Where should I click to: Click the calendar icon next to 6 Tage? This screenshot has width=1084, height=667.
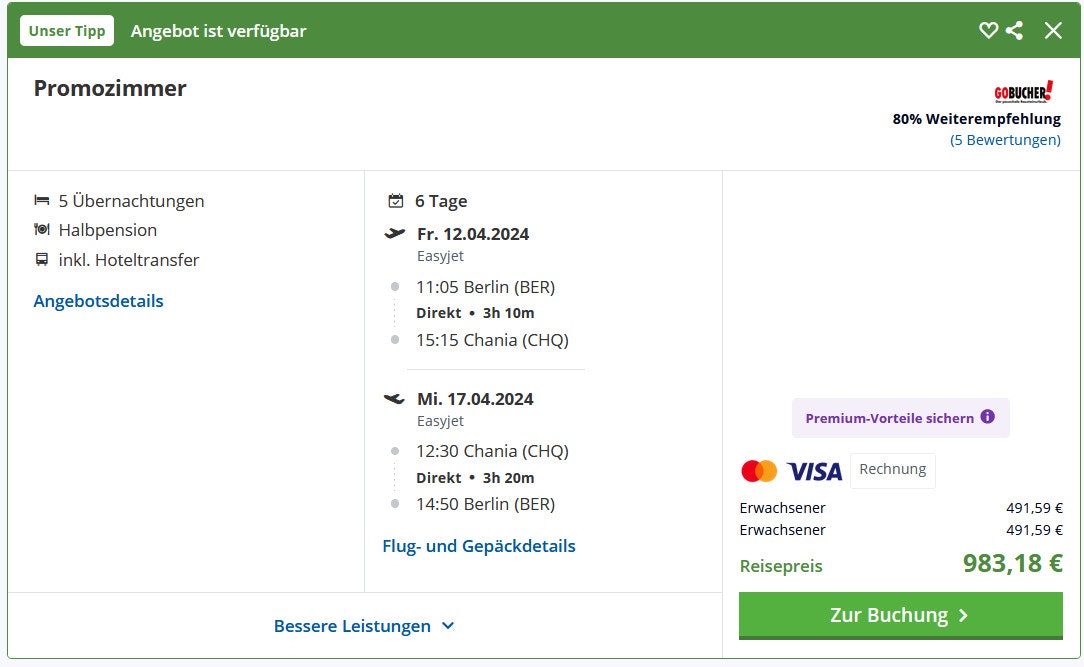point(396,201)
